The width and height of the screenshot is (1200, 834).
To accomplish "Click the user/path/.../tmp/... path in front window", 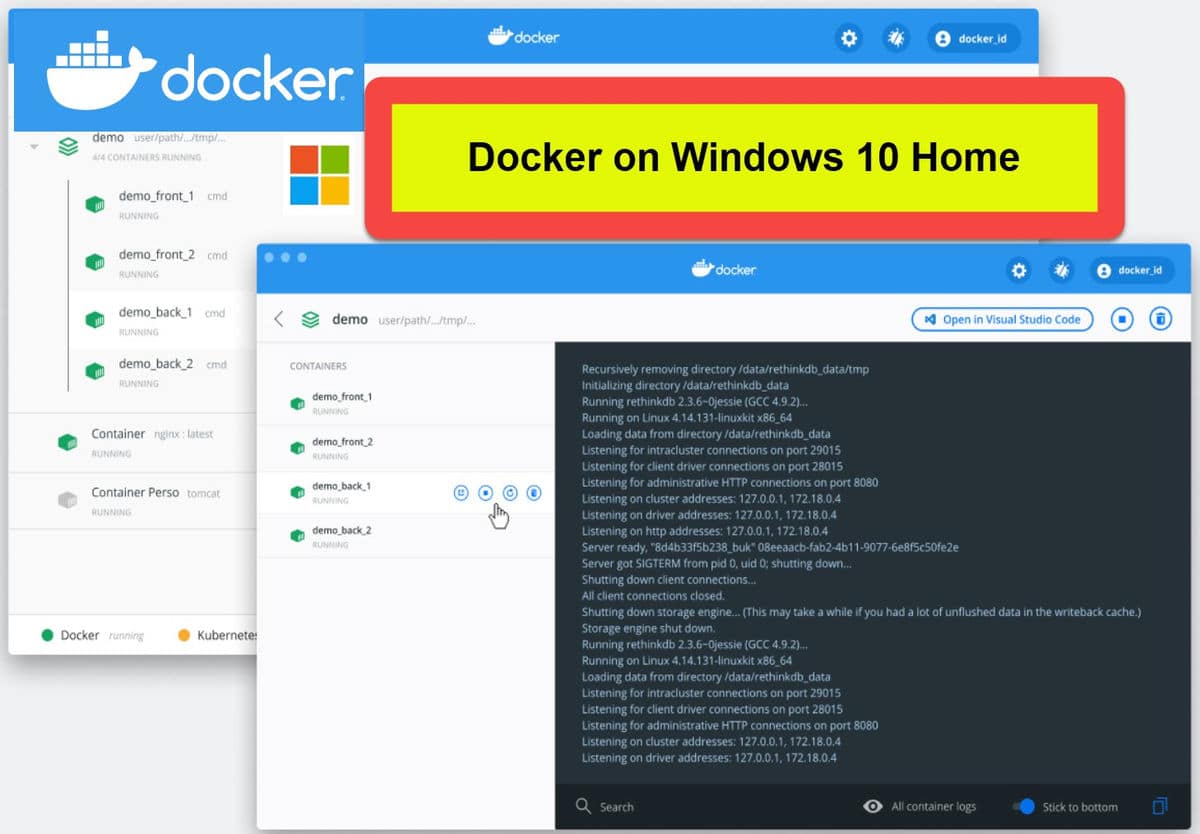I will coord(427,321).
